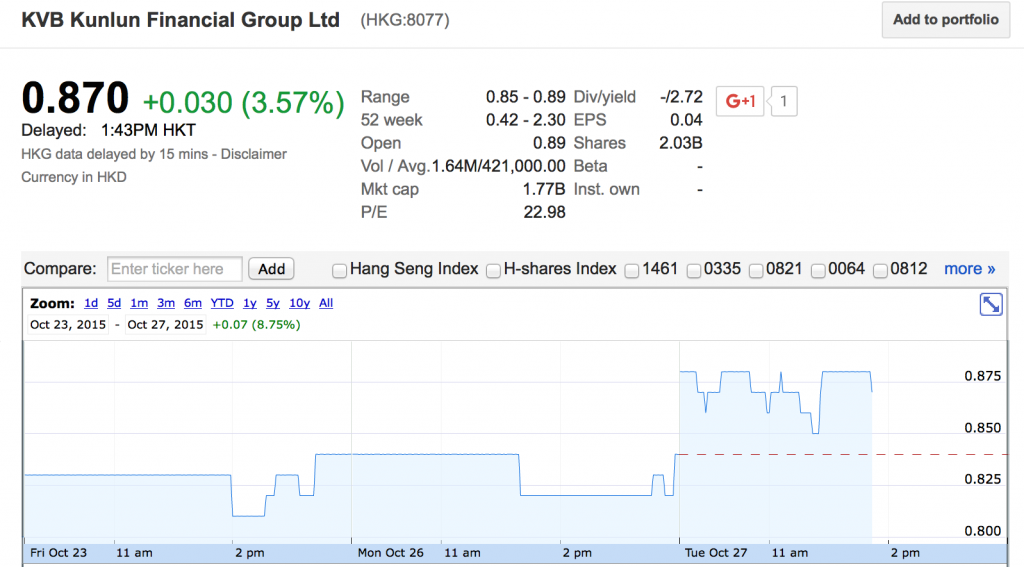Click the Vol / Avg. value 1.64M/421,000.00
This screenshot has height=567, width=1024.
pyautogui.click(x=498, y=167)
